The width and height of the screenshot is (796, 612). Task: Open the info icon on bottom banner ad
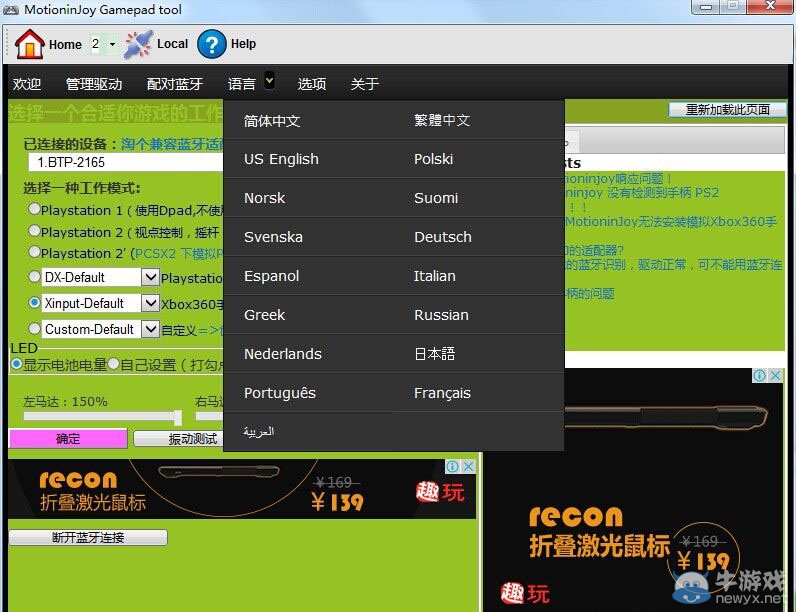(x=452, y=466)
